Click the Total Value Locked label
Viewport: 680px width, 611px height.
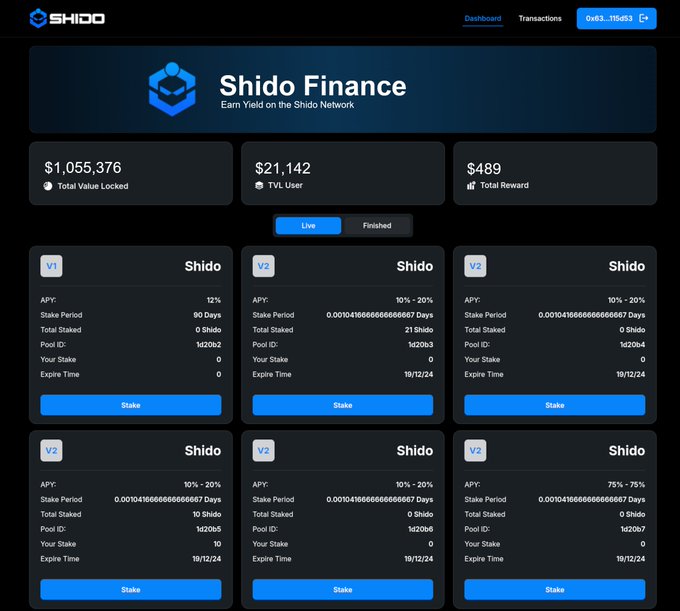[93, 186]
